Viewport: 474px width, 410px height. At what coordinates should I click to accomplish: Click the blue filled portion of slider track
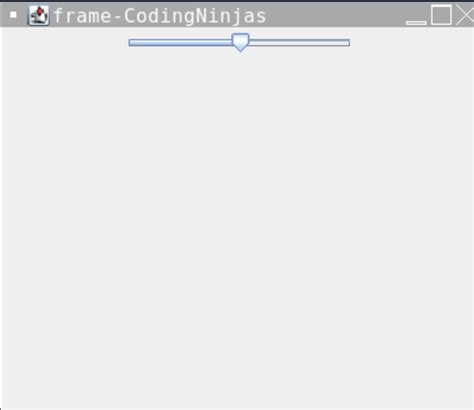point(180,42)
